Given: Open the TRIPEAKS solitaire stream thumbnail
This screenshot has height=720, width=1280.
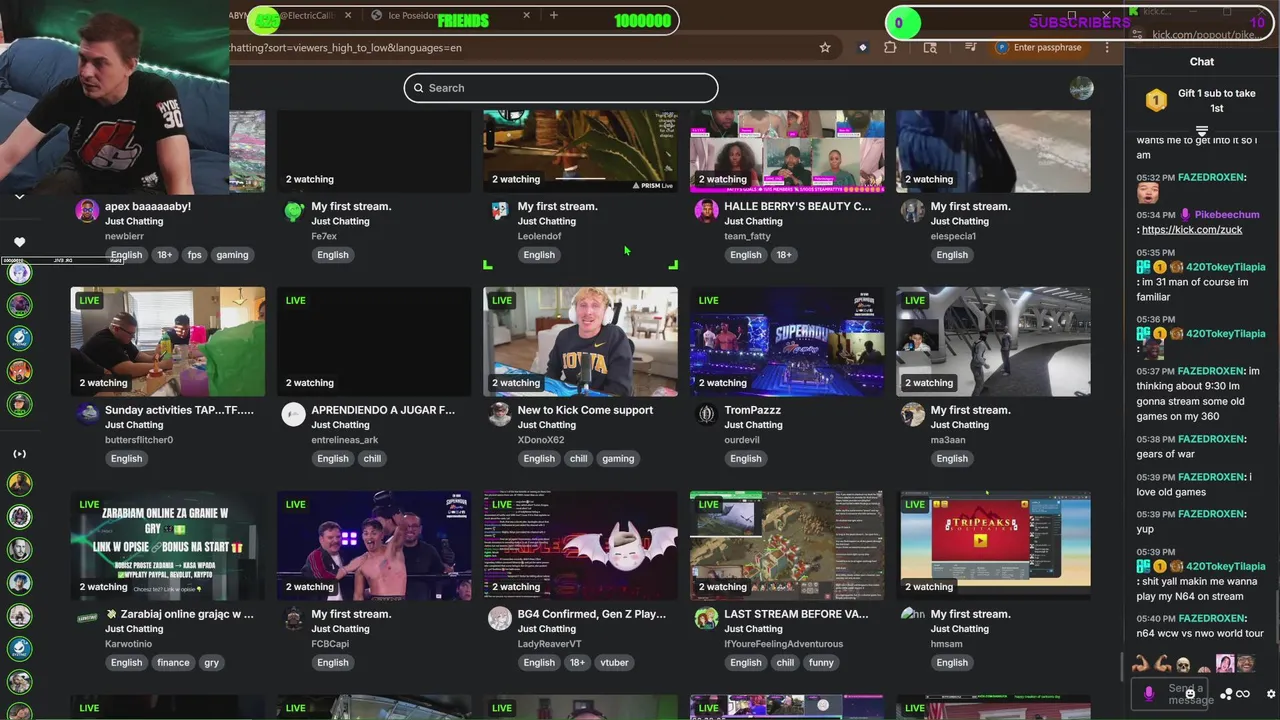Looking at the screenshot, I should pos(993,546).
